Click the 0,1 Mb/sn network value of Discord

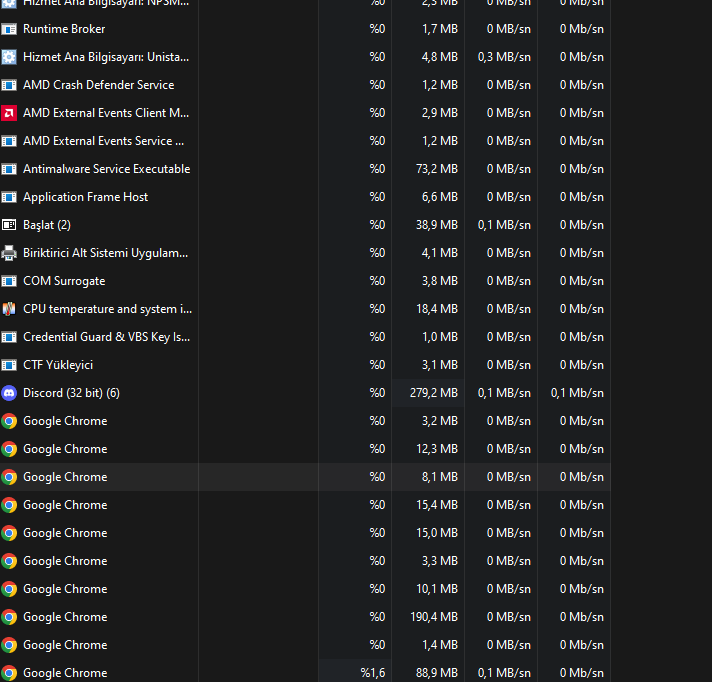coord(577,393)
